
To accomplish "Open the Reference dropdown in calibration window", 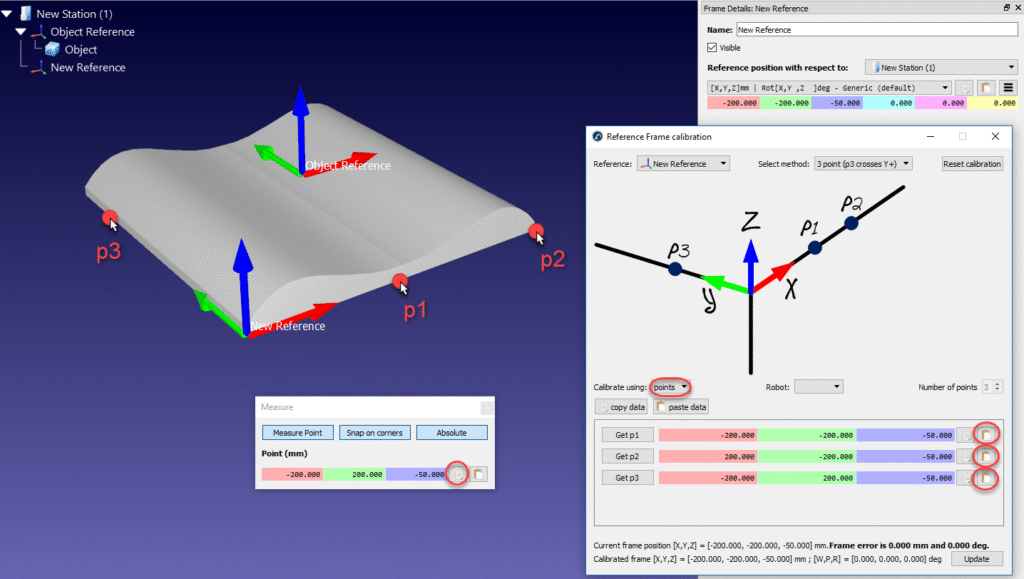I will tap(683, 163).
